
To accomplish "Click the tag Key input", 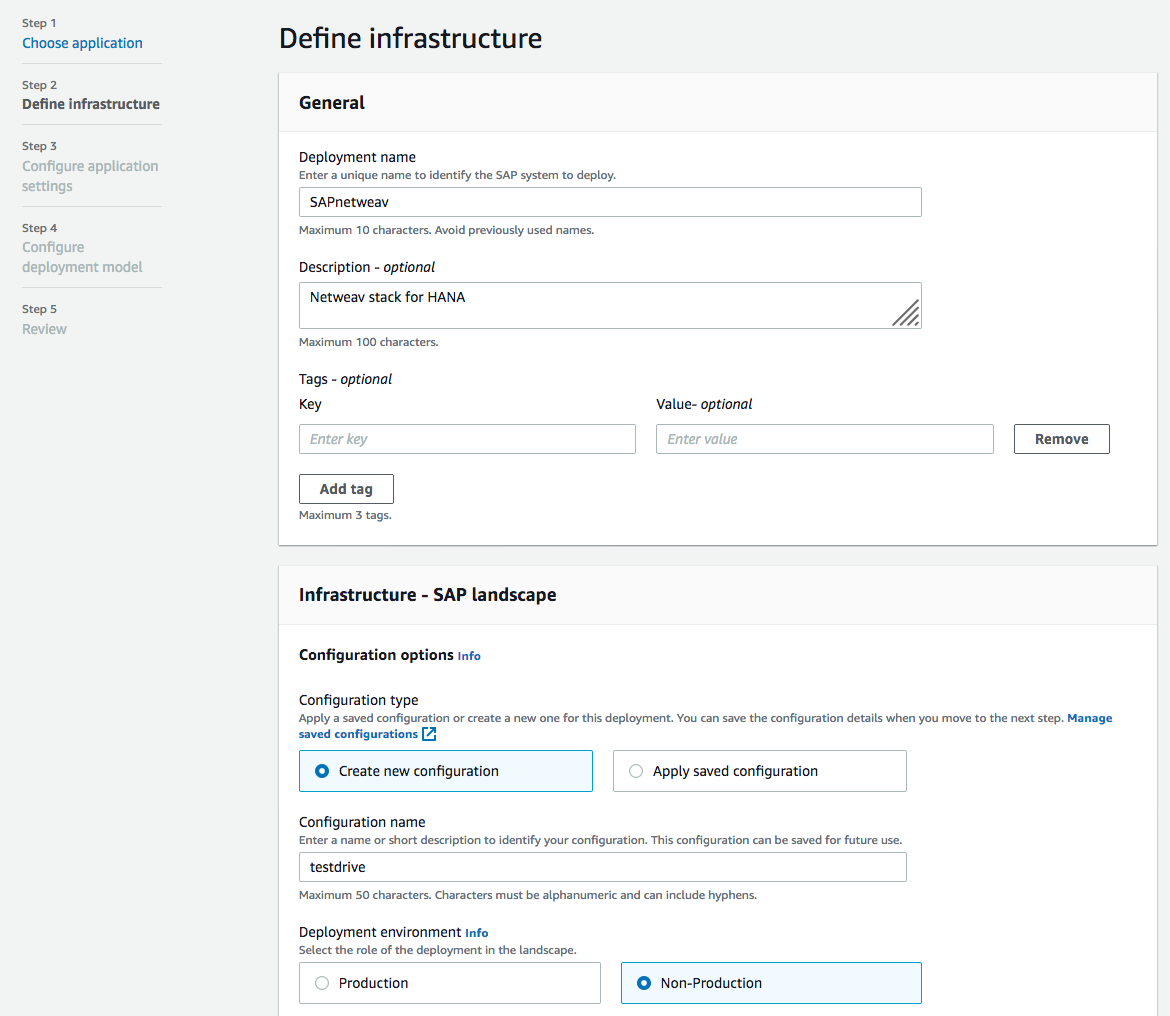I will tap(467, 439).
